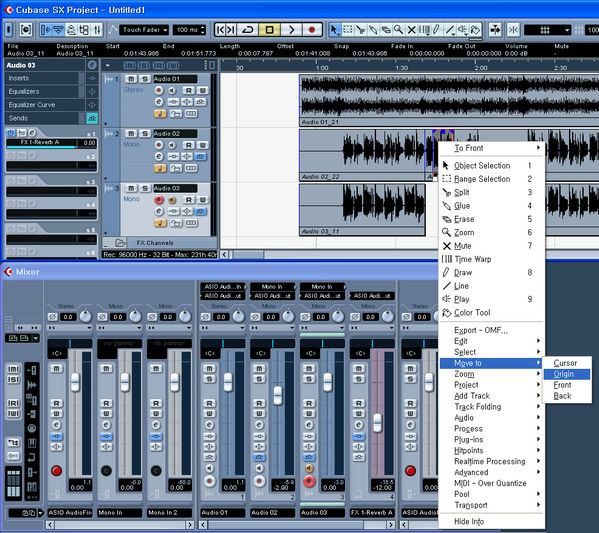This screenshot has width=599, height=533.
Task: Toggle Snap to Zero Crossing icon
Action: pyautogui.click(x=513, y=30)
